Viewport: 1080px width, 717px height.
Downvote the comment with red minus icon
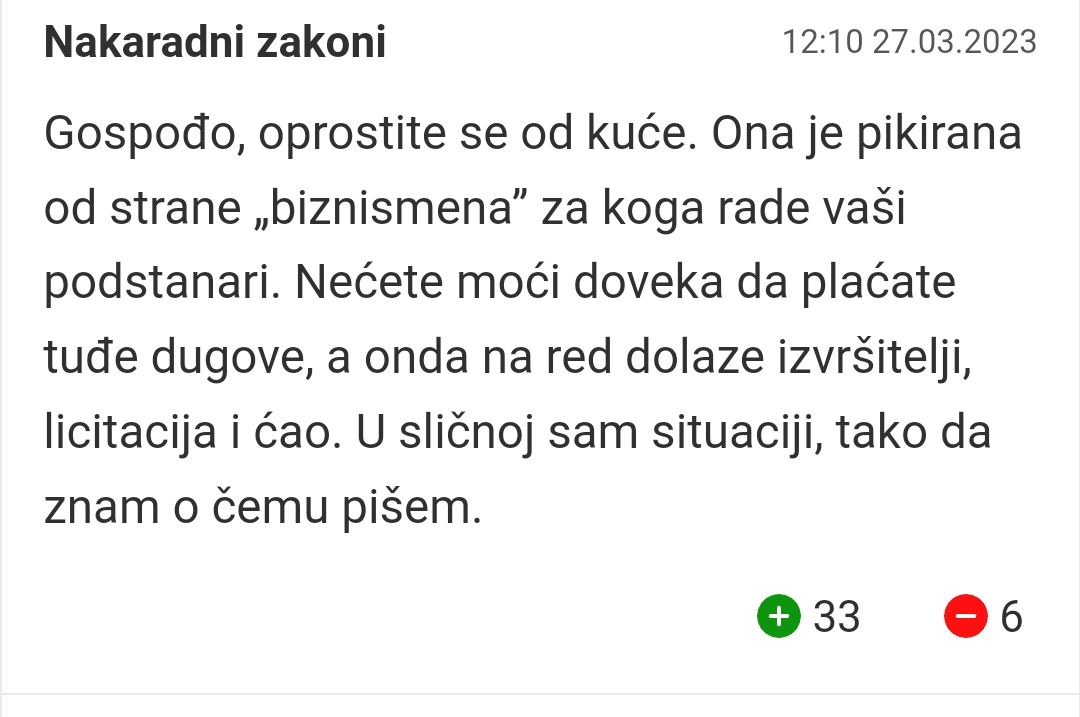click(x=966, y=616)
